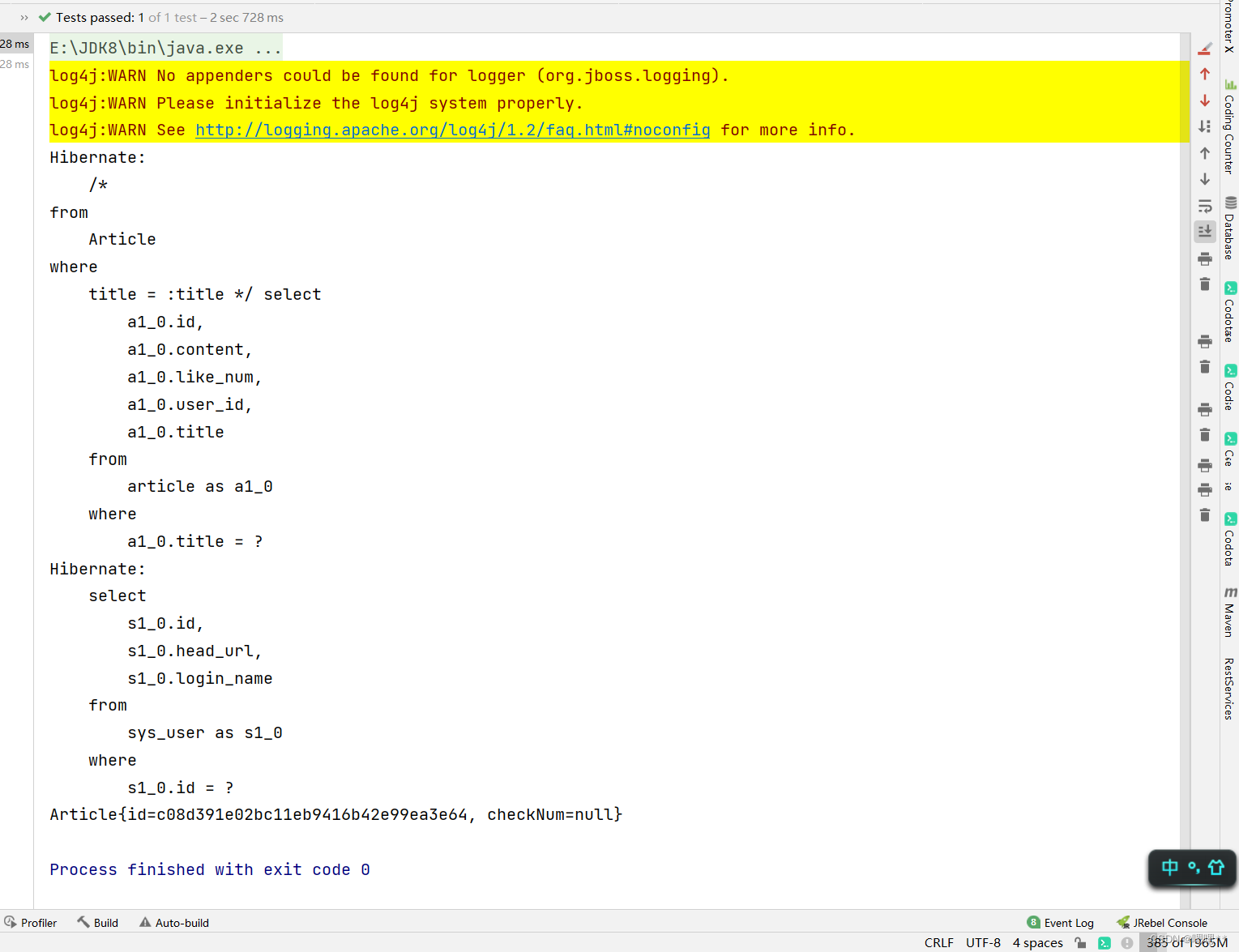Click the 'a1_0.like_num,' line
Image resolution: width=1239 pixels, height=952 pixels.
tap(194, 378)
